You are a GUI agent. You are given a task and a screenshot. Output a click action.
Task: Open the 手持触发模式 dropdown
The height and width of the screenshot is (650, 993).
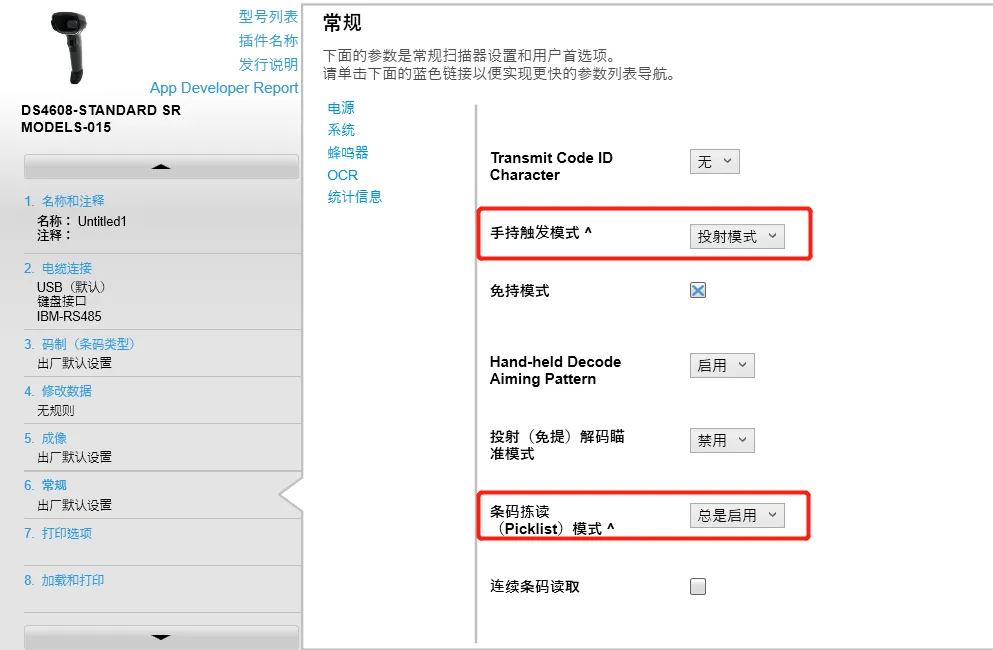[737, 236]
